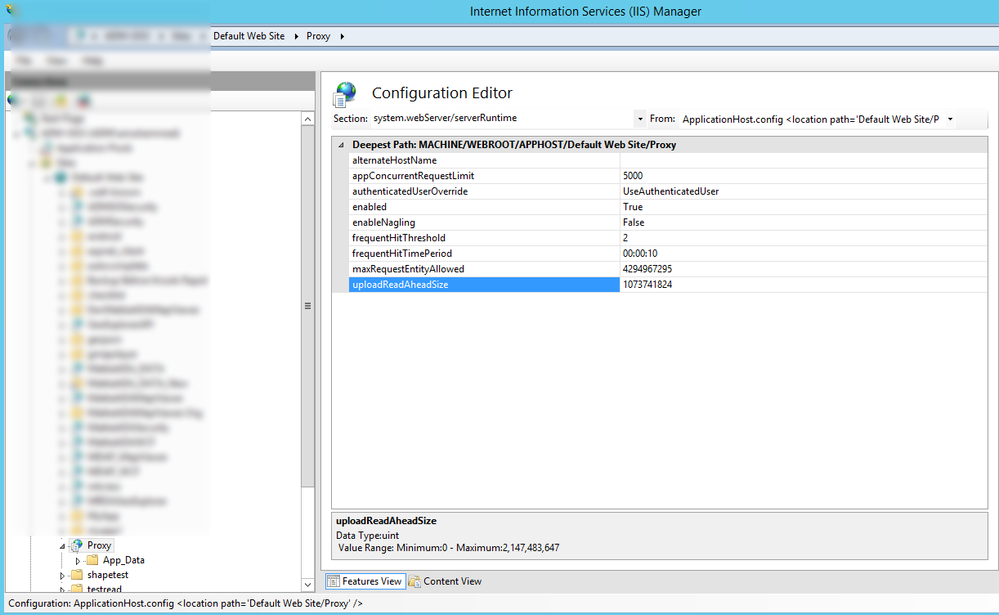Click the status bar Configuration text
This screenshot has height=615, width=999.
click(185, 604)
